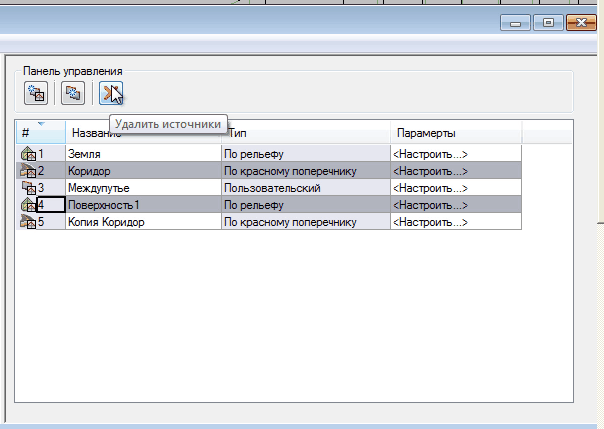This screenshot has height=429, width=604.
Task: Open type cell Пользовательский for Междупутье
Action: point(305,188)
